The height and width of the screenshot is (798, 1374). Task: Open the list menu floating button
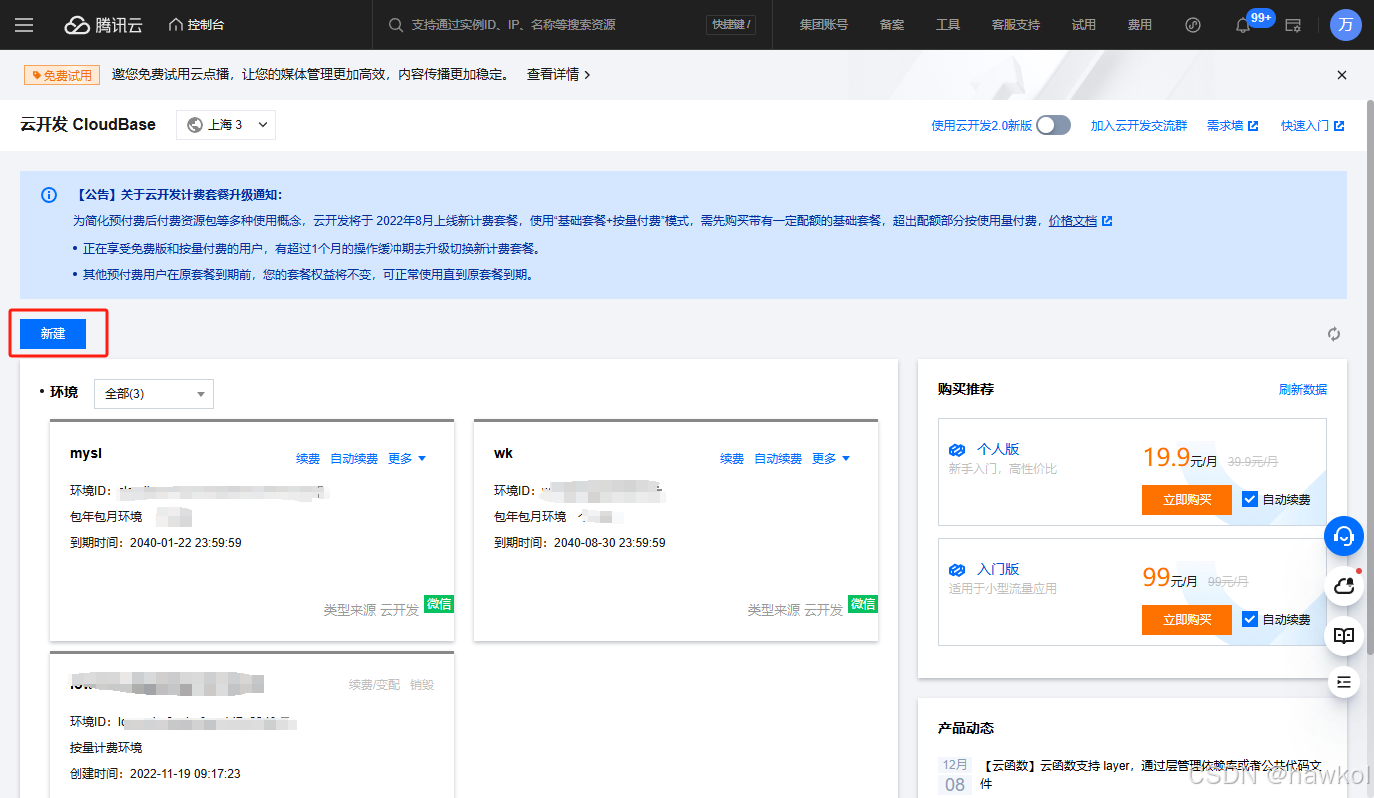point(1344,682)
